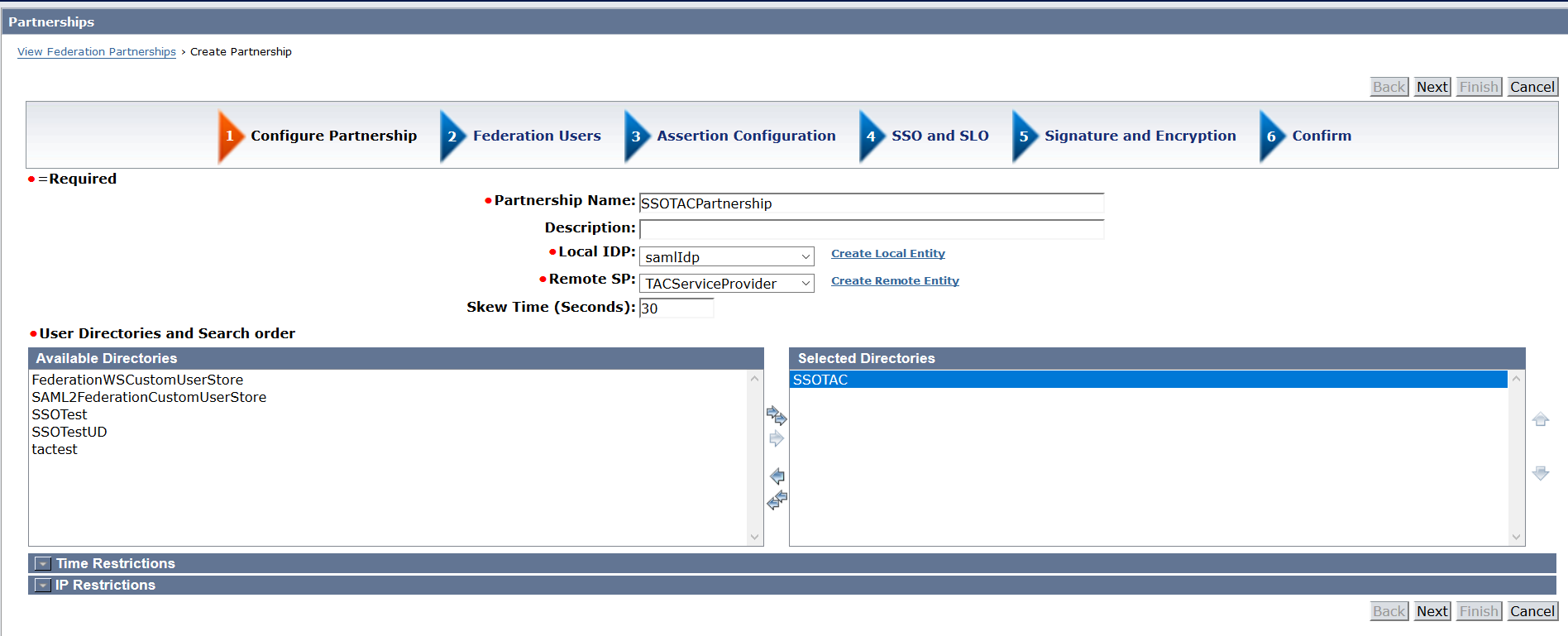Open the Create Local Entity link
1568x636 pixels.
click(x=887, y=254)
